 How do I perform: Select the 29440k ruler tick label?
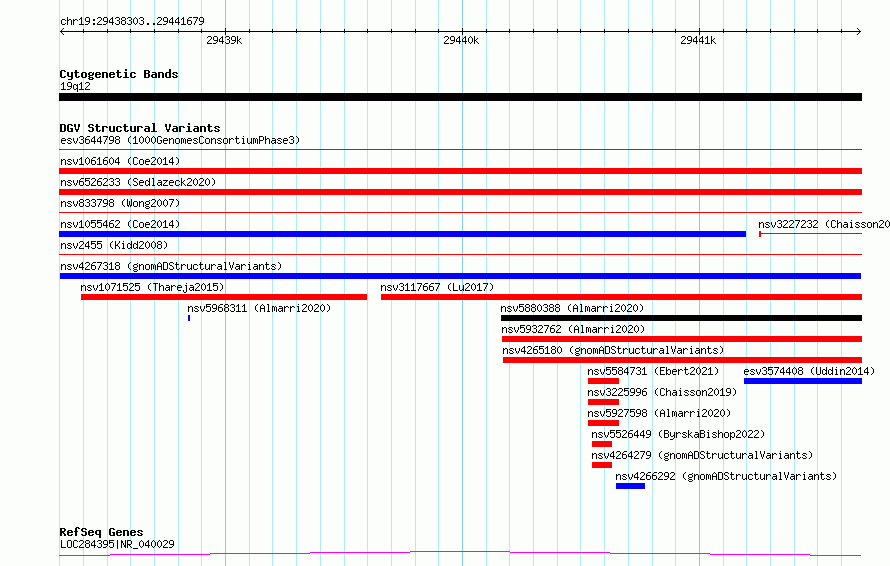461,40
